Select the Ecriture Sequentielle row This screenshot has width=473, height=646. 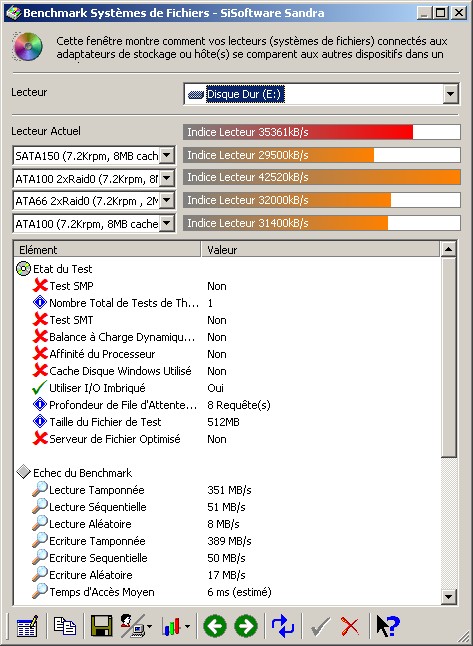point(227,557)
